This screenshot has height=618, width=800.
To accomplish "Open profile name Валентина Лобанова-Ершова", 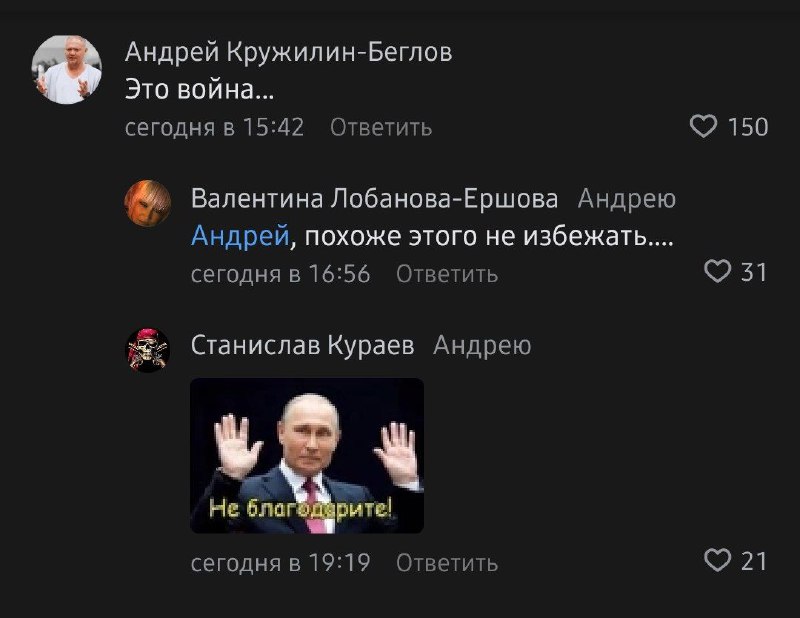I will [374, 199].
